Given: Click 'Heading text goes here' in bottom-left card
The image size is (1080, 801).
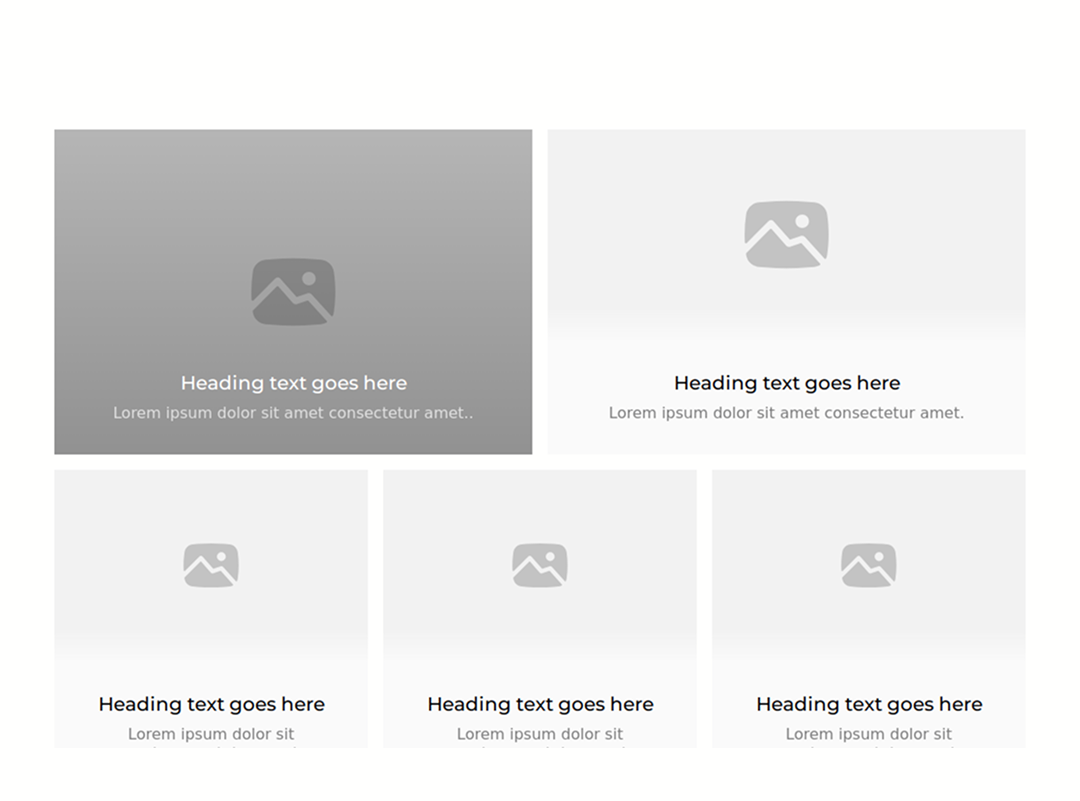Looking at the screenshot, I should pos(211,704).
